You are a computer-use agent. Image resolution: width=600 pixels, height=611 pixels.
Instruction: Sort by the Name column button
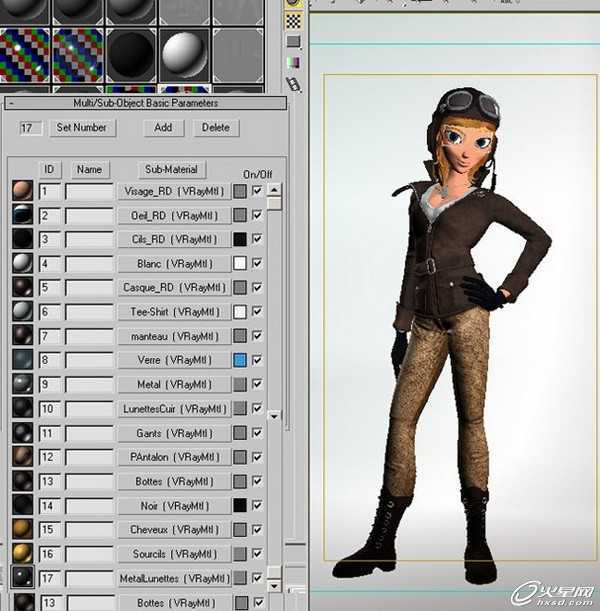[x=90, y=170]
